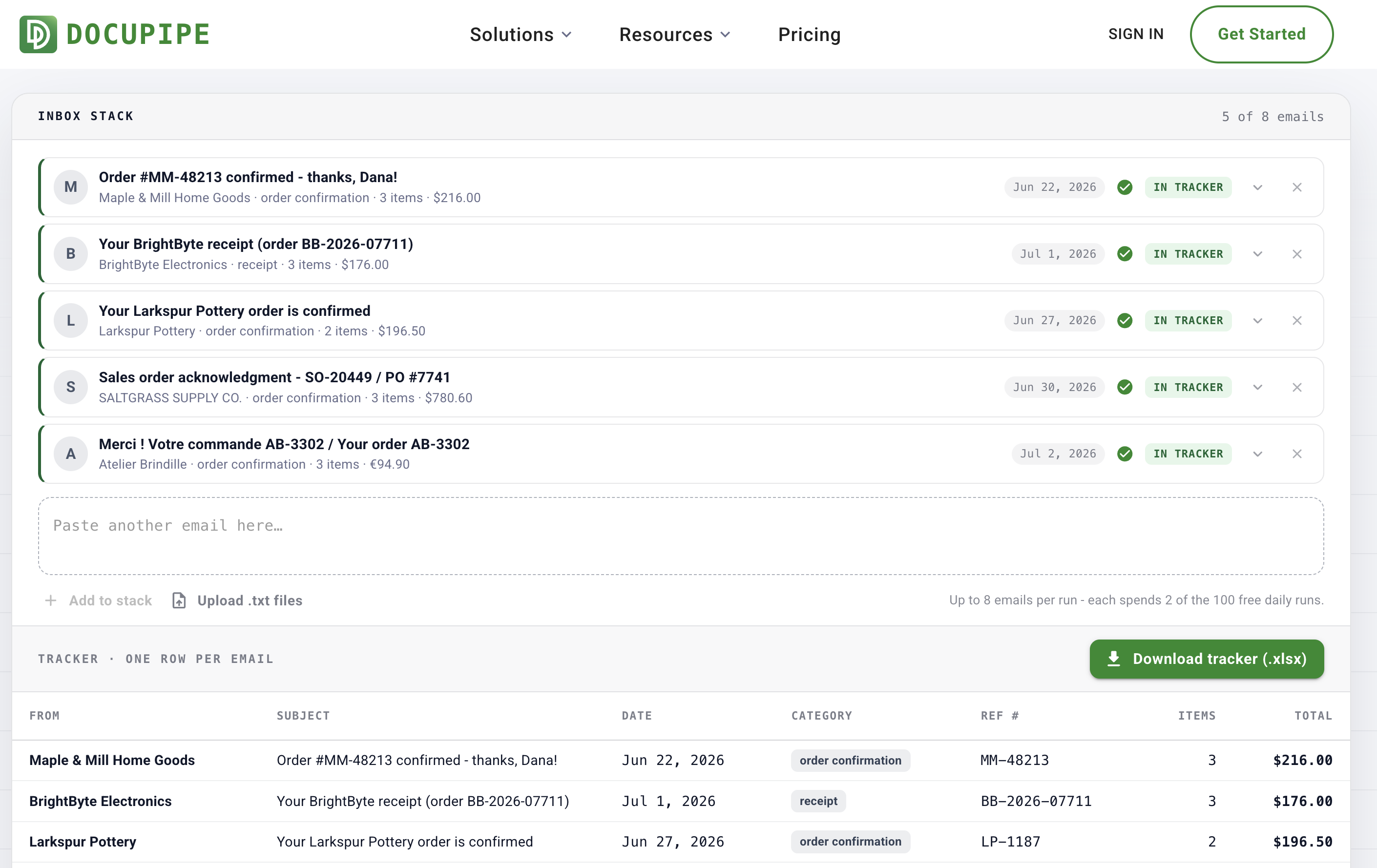Expand the BrightByte receipt email row
Image resolution: width=1377 pixels, height=868 pixels.
pyautogui.click(x=1257, y=254)
